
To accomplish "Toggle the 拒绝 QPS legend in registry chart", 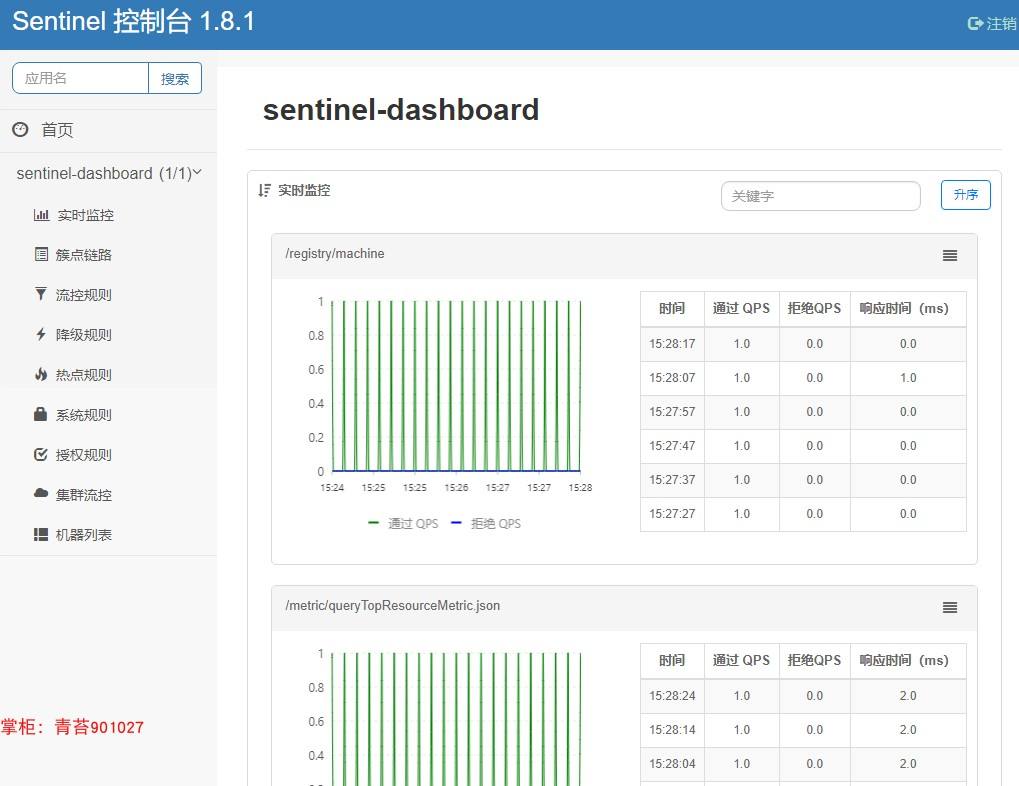I will pos(486,523).
